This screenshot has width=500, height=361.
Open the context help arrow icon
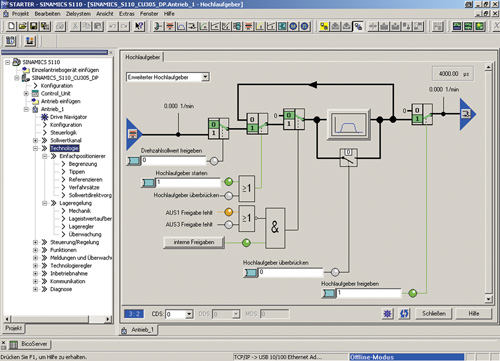pyautogui.click(x=139, y=26)
